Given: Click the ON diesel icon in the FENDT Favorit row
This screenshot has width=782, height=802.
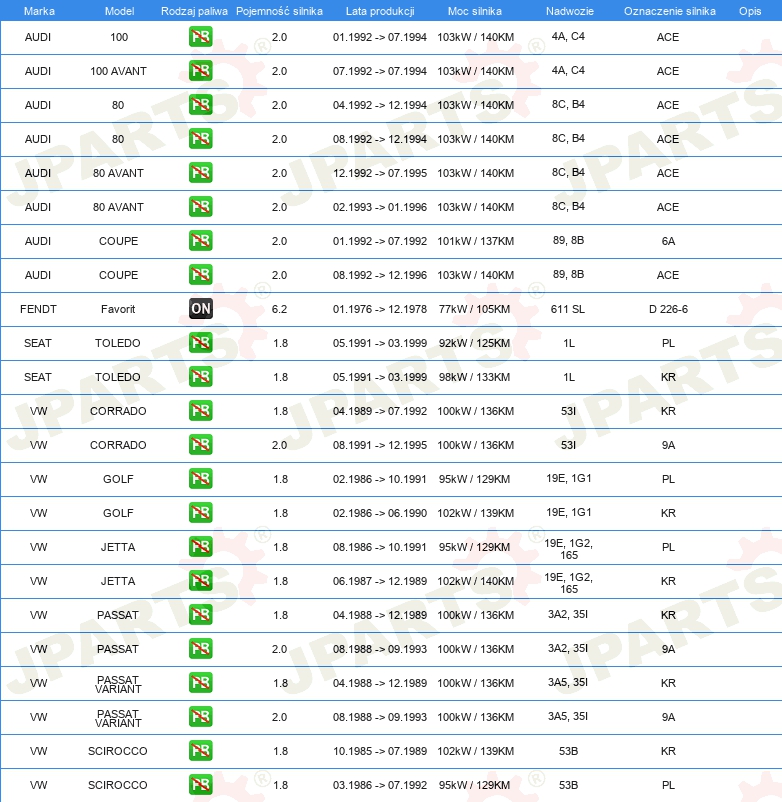Looking at the screenshot, I should pyautogui.click(x=200, y=308).
